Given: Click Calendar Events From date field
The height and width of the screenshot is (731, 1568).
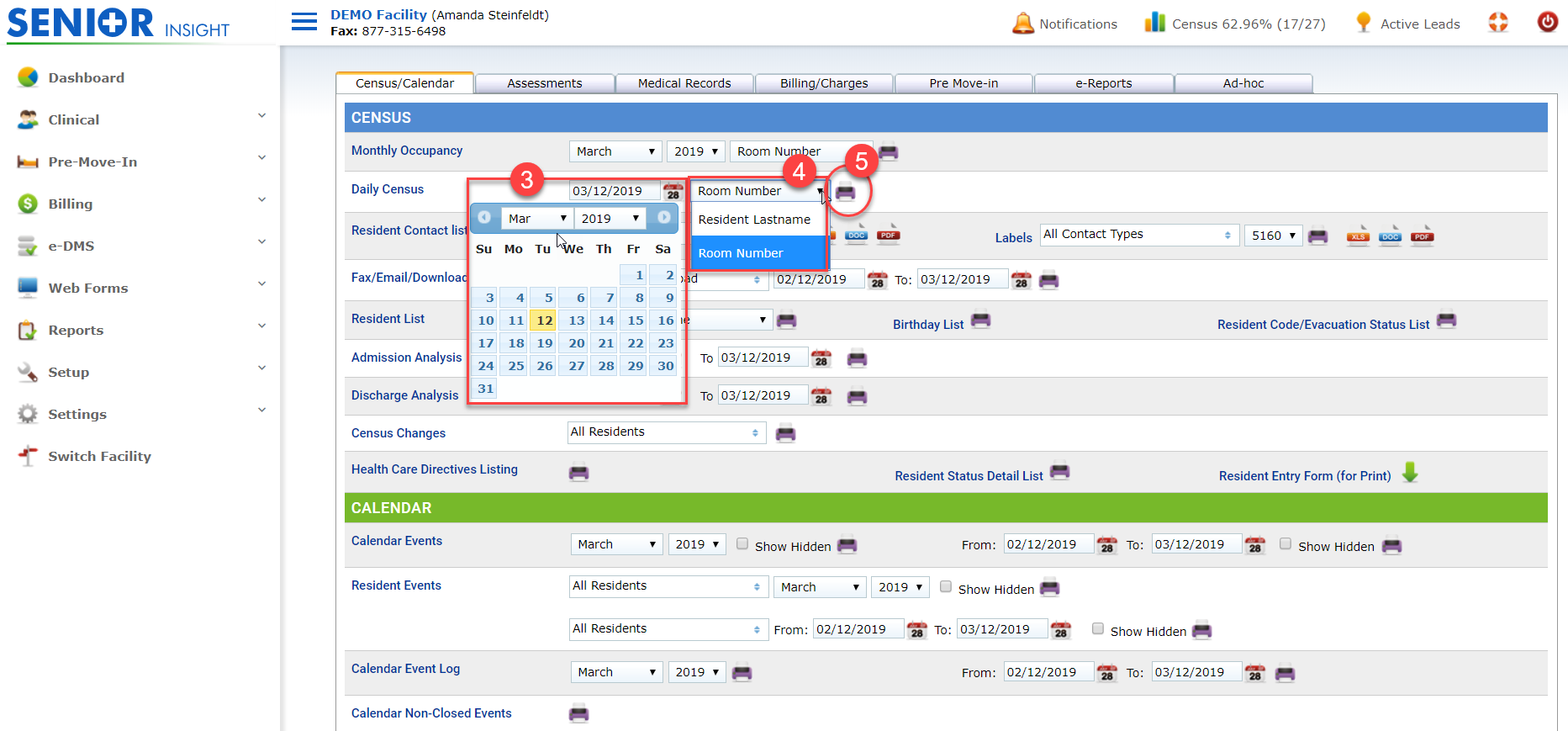Looking at the screenshot, I should tap(1048, 544).
